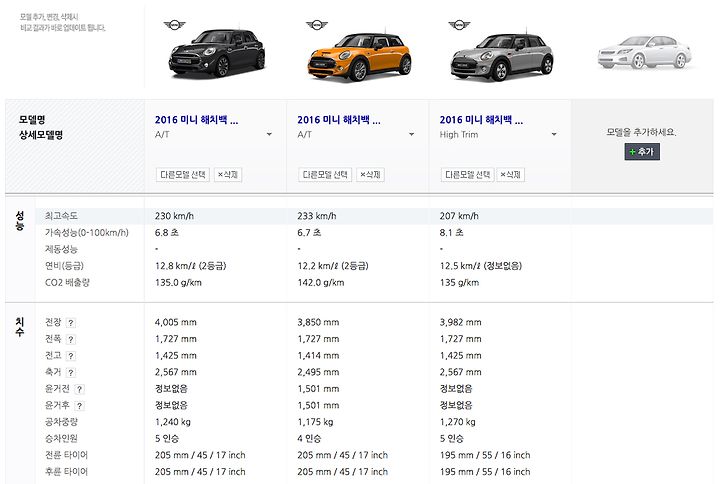Click the 성능 section heading

click(x=20, y=220)
